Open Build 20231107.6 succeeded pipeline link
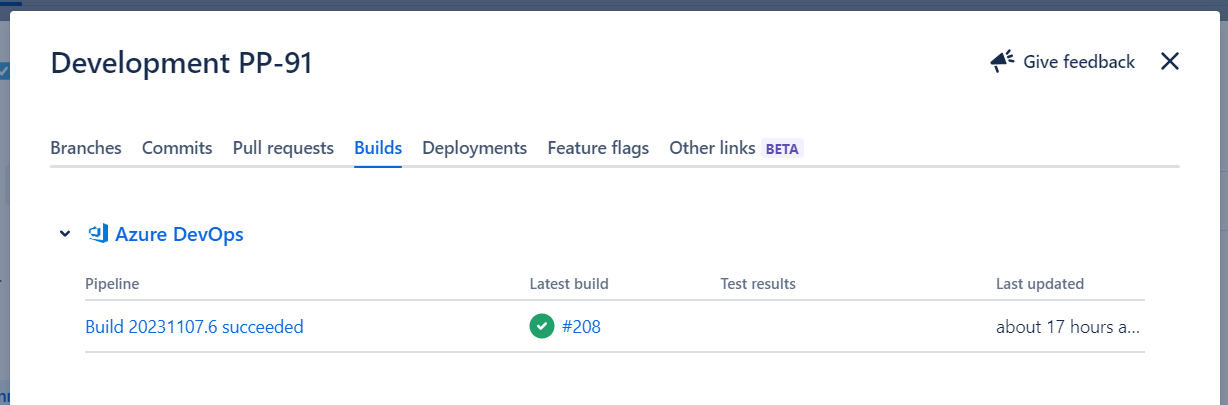 (194, 326)
